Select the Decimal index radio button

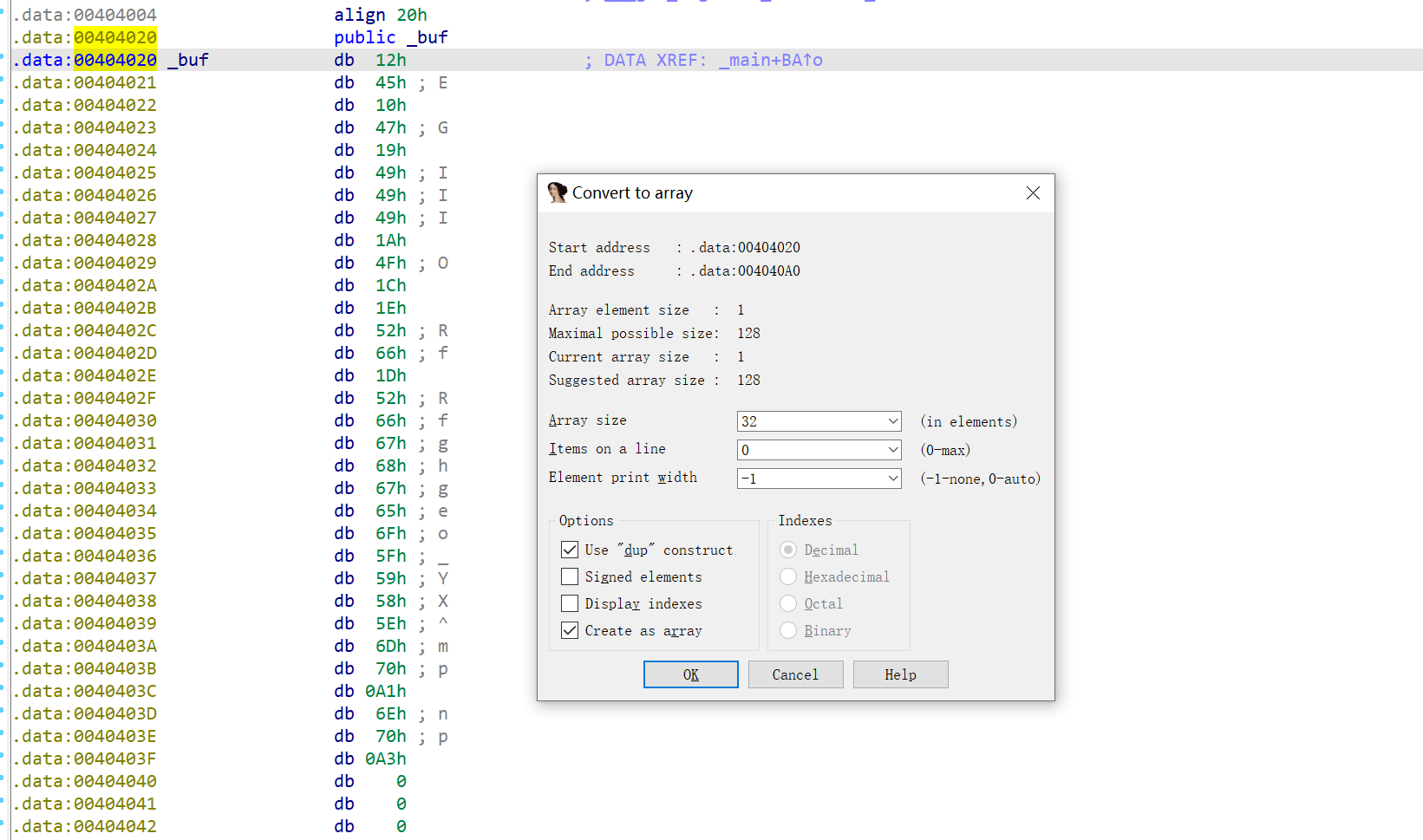[788, 550]
